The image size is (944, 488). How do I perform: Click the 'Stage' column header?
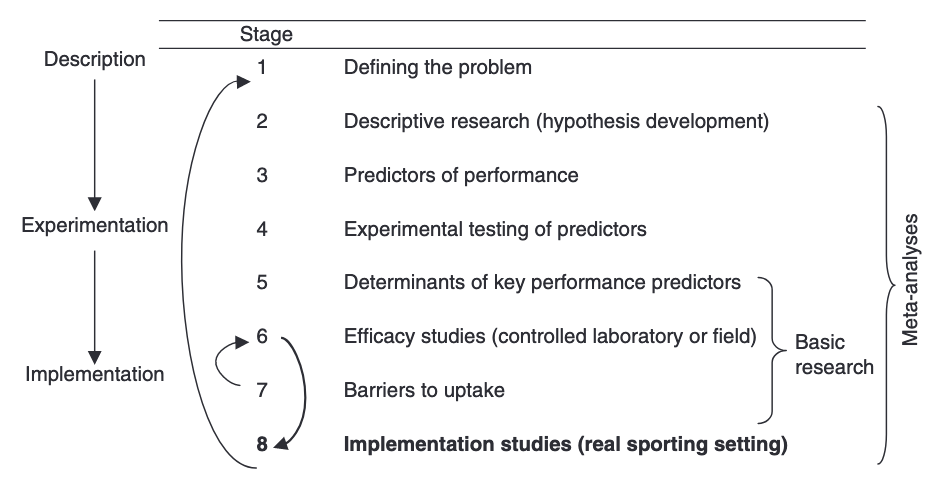pos(266,35)
